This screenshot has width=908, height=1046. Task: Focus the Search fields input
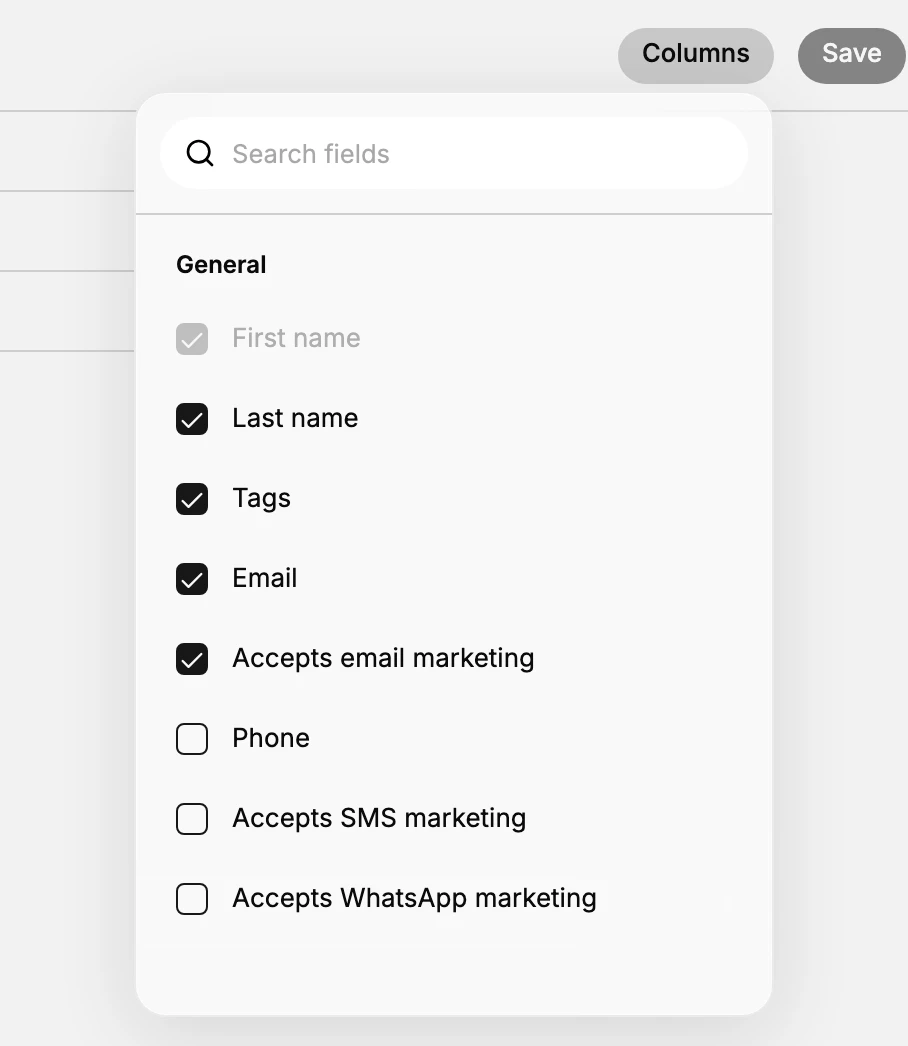[x=454, y=153]
